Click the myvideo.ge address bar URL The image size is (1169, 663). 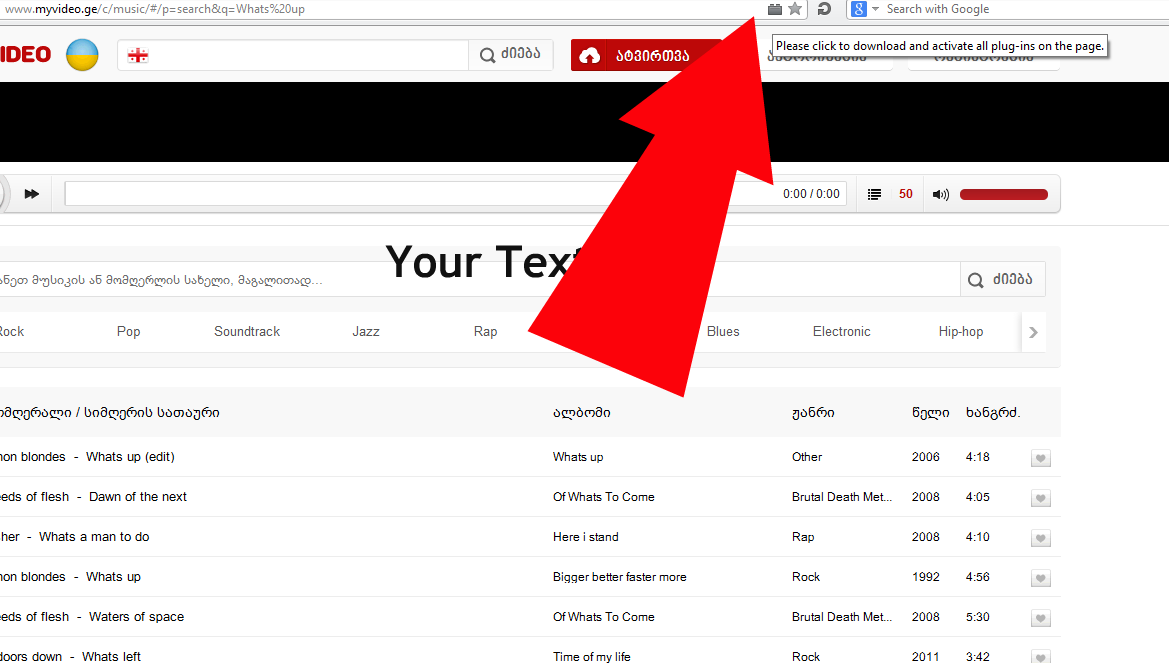pos(155,9)
